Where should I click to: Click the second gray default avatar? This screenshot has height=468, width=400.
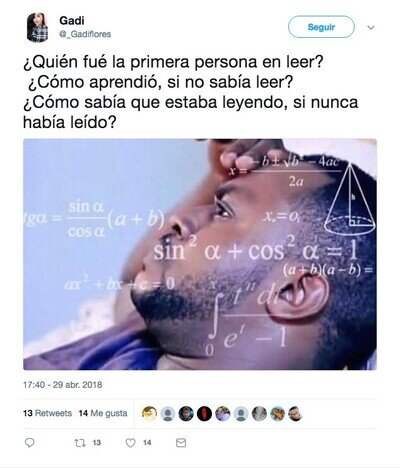(x=241, y=414)
